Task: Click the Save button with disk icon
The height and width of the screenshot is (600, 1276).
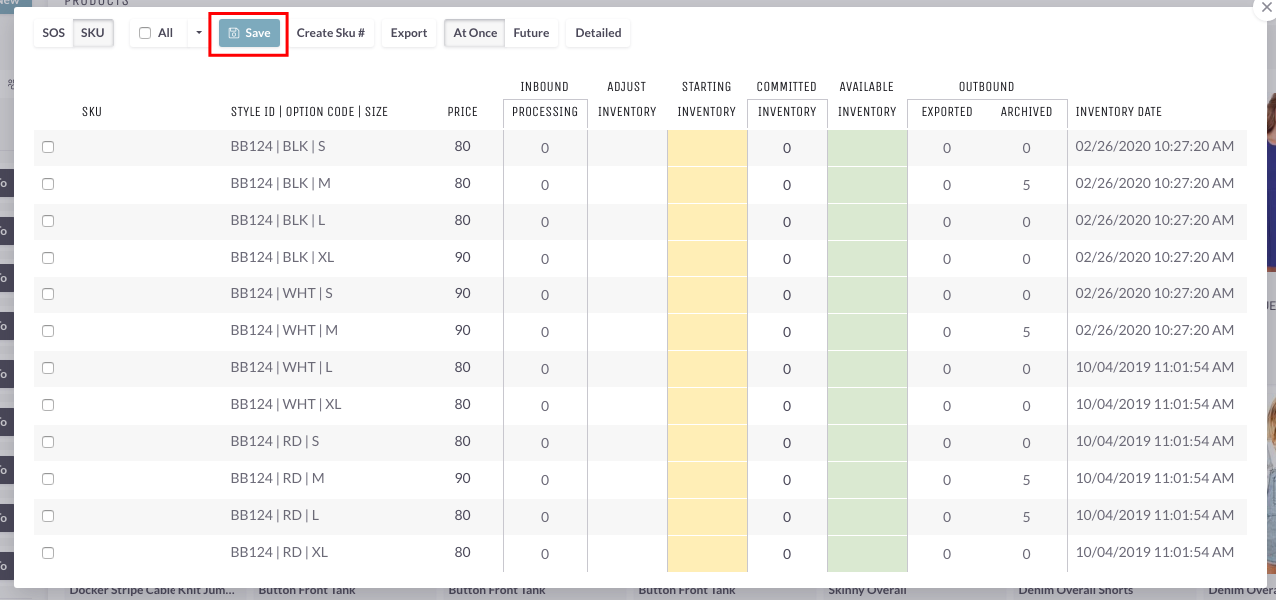Action: point(249,33)
